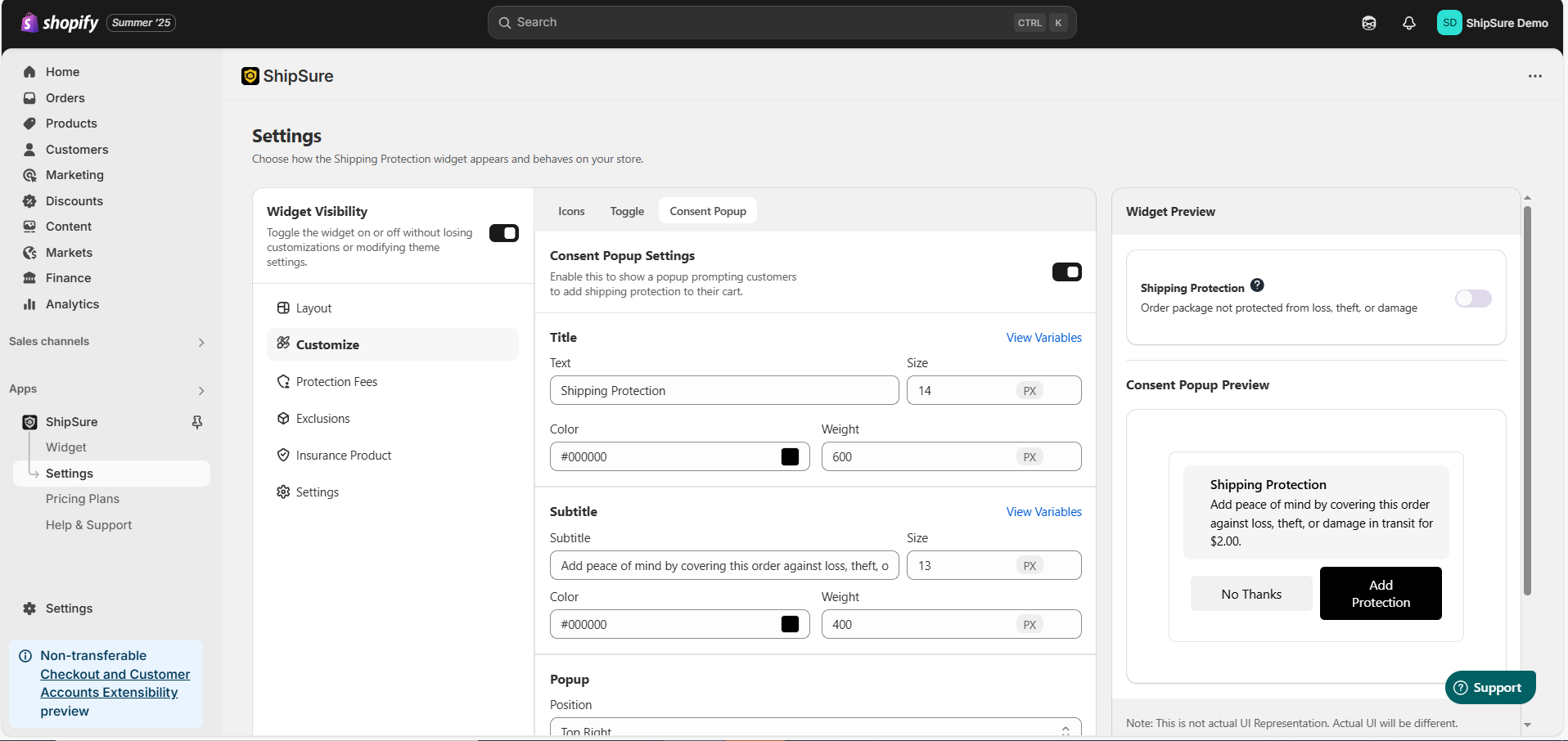Screen dimensions: 1568x741
Task: Select the Consent Popup tab
Action: (x=708, y=211)
